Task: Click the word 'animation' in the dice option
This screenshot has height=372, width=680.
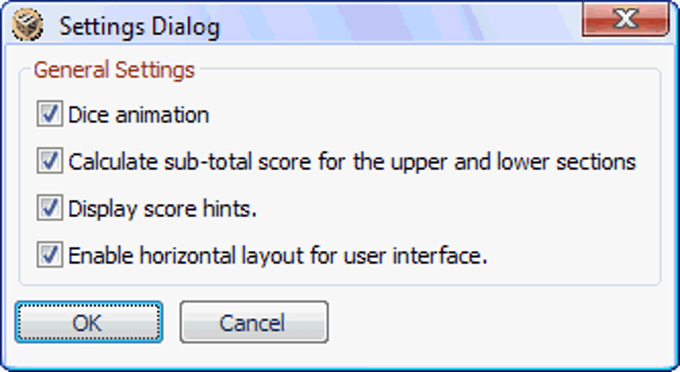Action: pos(163,115)
